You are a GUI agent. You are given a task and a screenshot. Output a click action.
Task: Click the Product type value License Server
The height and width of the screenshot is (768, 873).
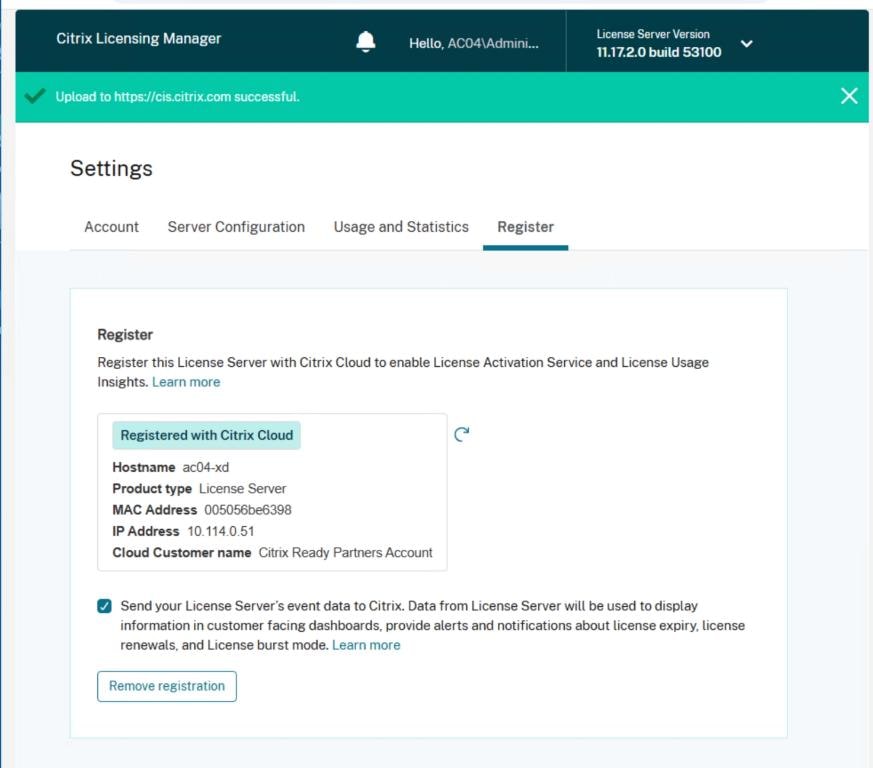[x=243, y=488]
